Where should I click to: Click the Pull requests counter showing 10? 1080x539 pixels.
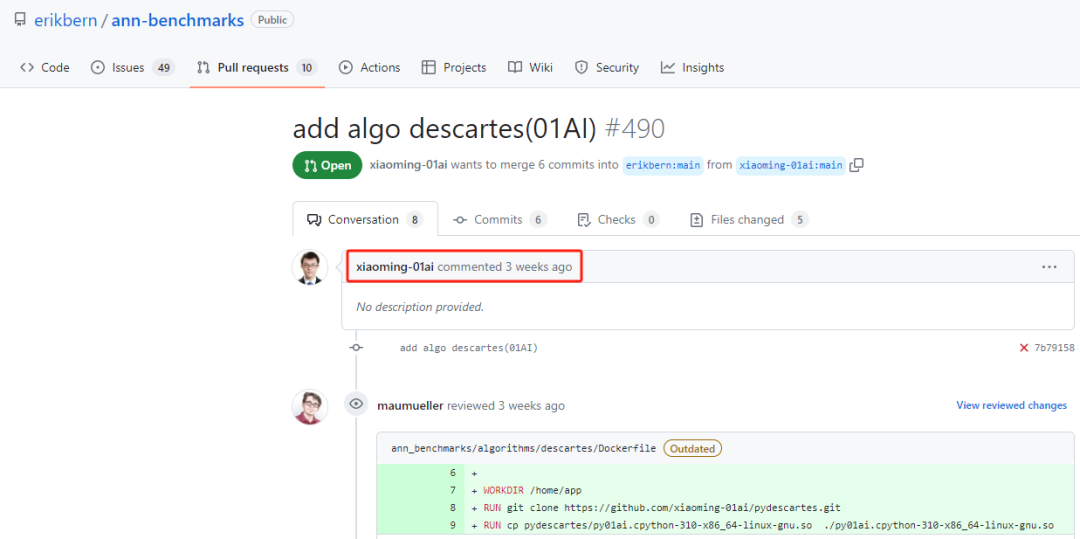[x=307, y=67]
